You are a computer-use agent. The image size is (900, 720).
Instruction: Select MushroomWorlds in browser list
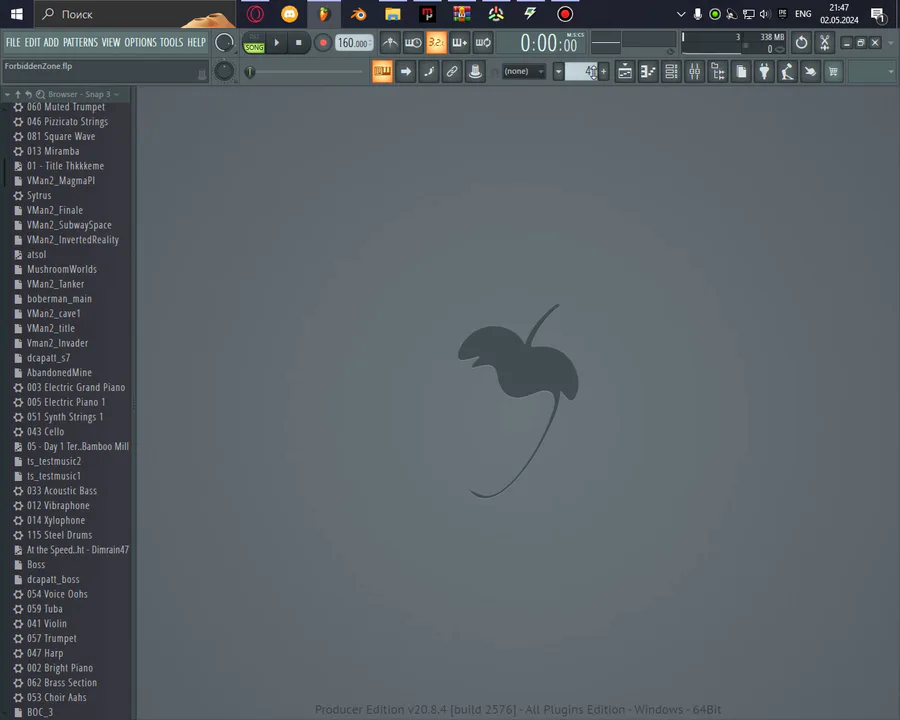(62, 269)
